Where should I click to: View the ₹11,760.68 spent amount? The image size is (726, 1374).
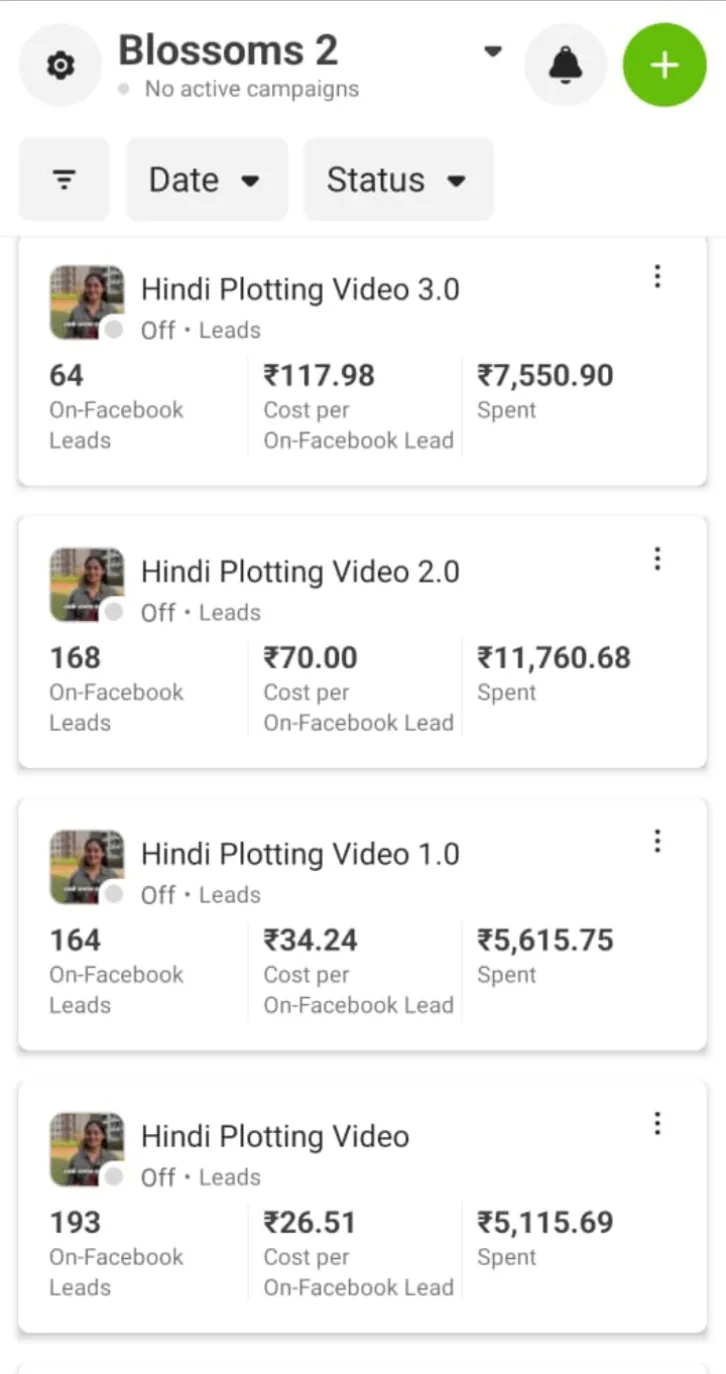click(554, 658)
